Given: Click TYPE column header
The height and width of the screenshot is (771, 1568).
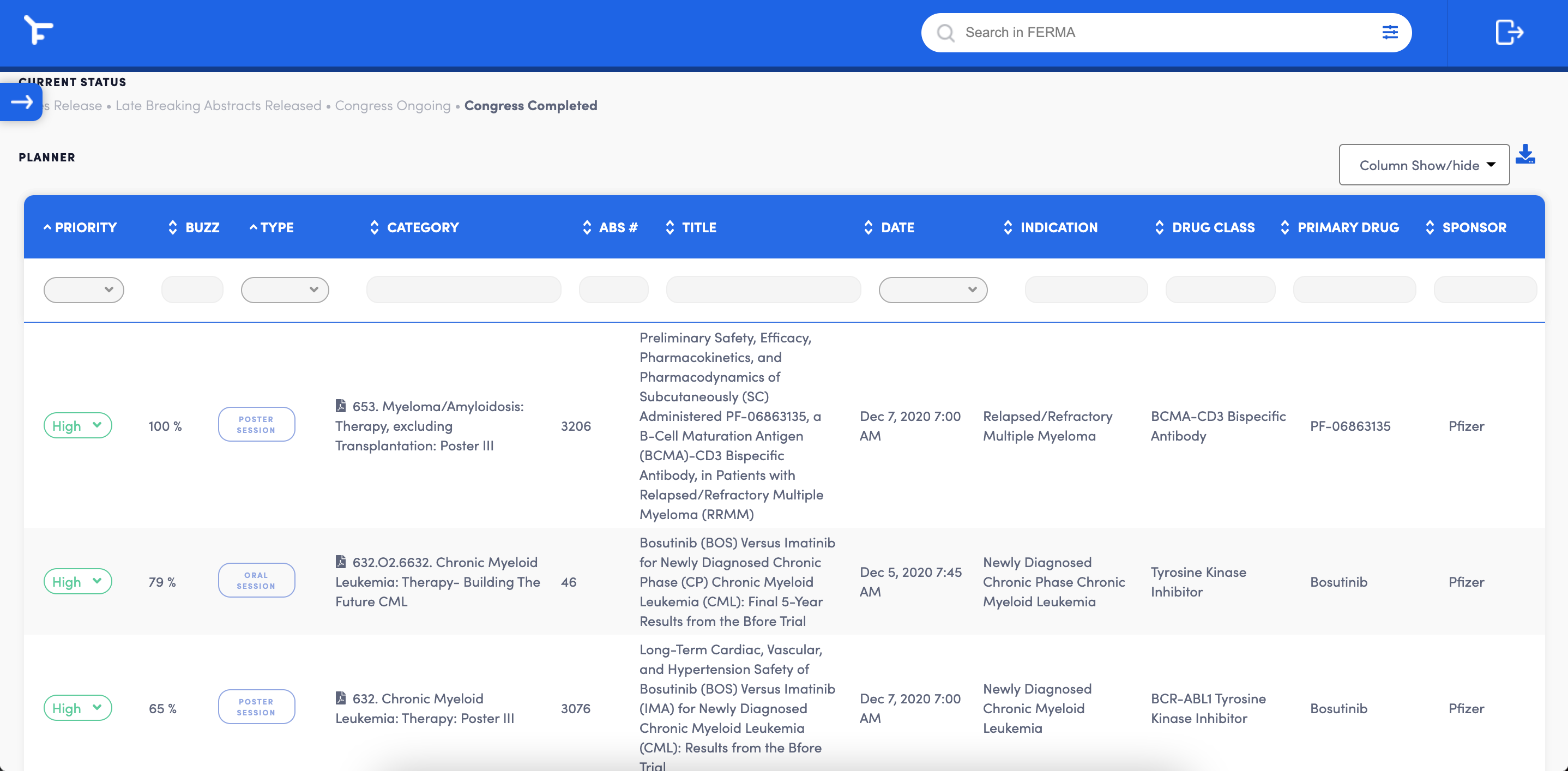Looking at the screenshot, I should coord(277,227).
